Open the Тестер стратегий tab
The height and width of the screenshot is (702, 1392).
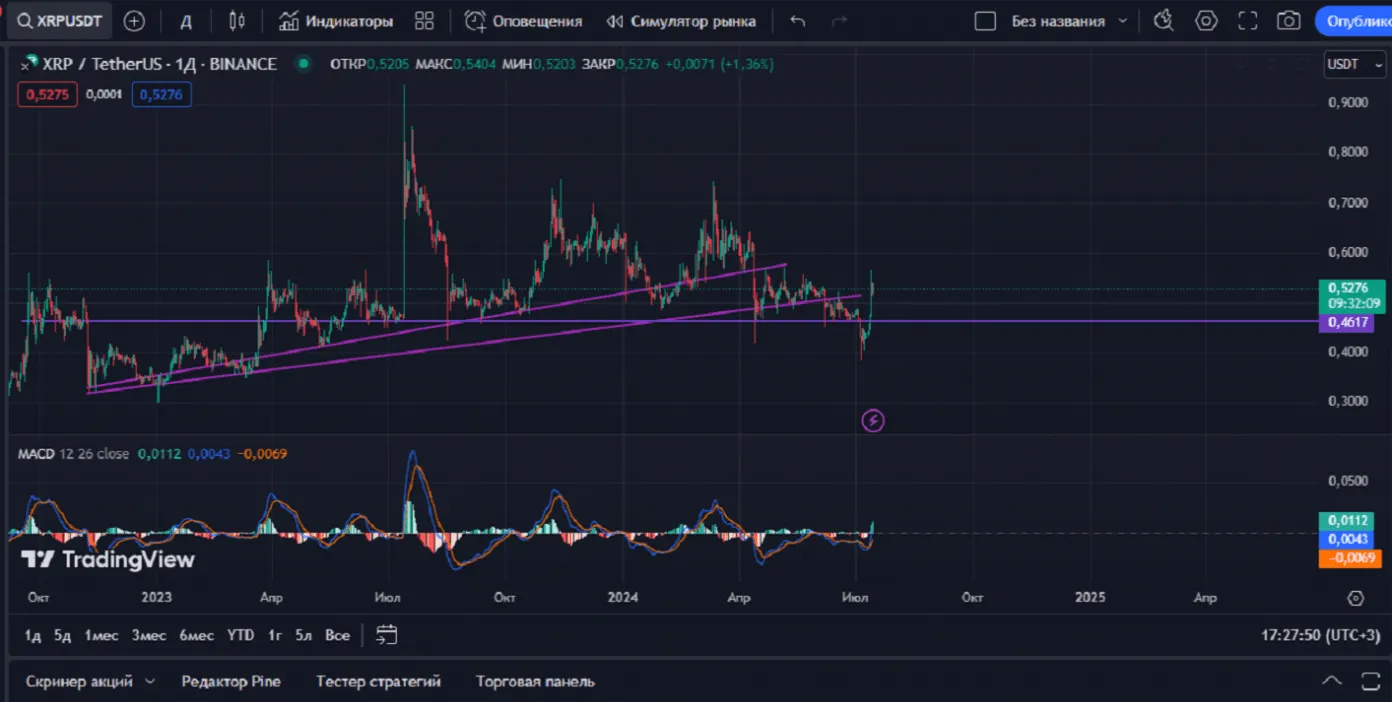pos(378,681)
